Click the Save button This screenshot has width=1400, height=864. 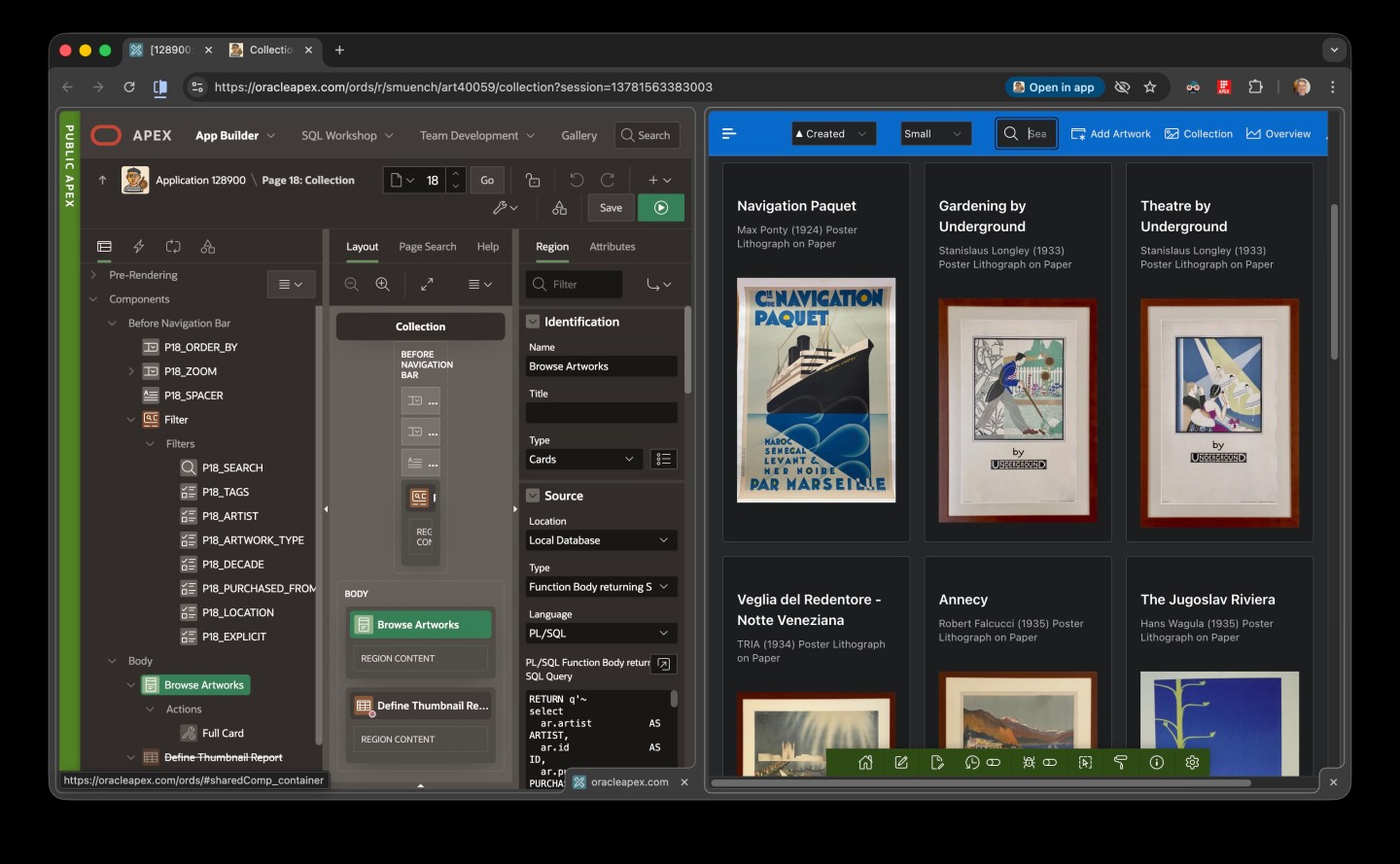611,207
